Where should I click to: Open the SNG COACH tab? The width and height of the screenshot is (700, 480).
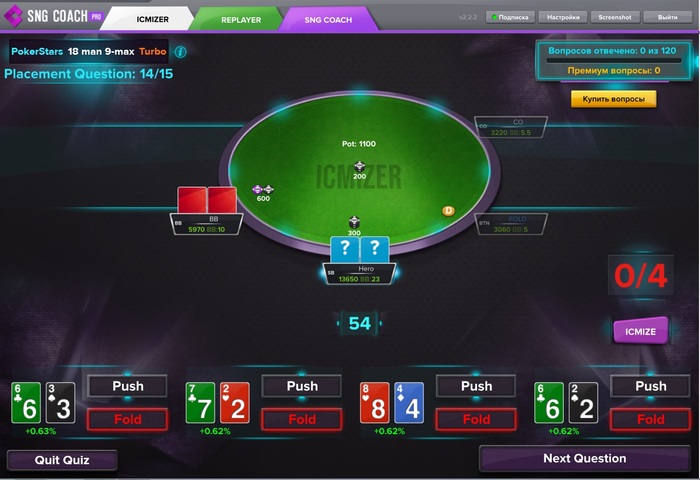(x=328, y=20)
